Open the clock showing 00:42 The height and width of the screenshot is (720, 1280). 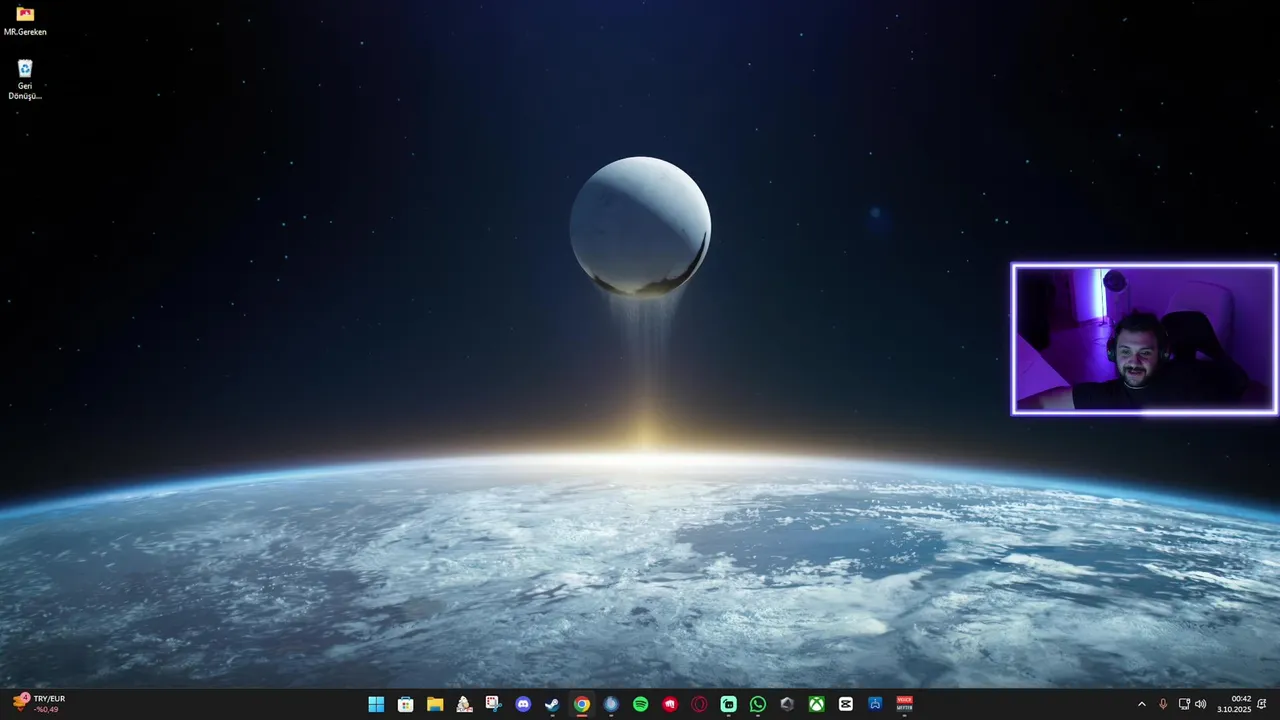[1234, 704]
